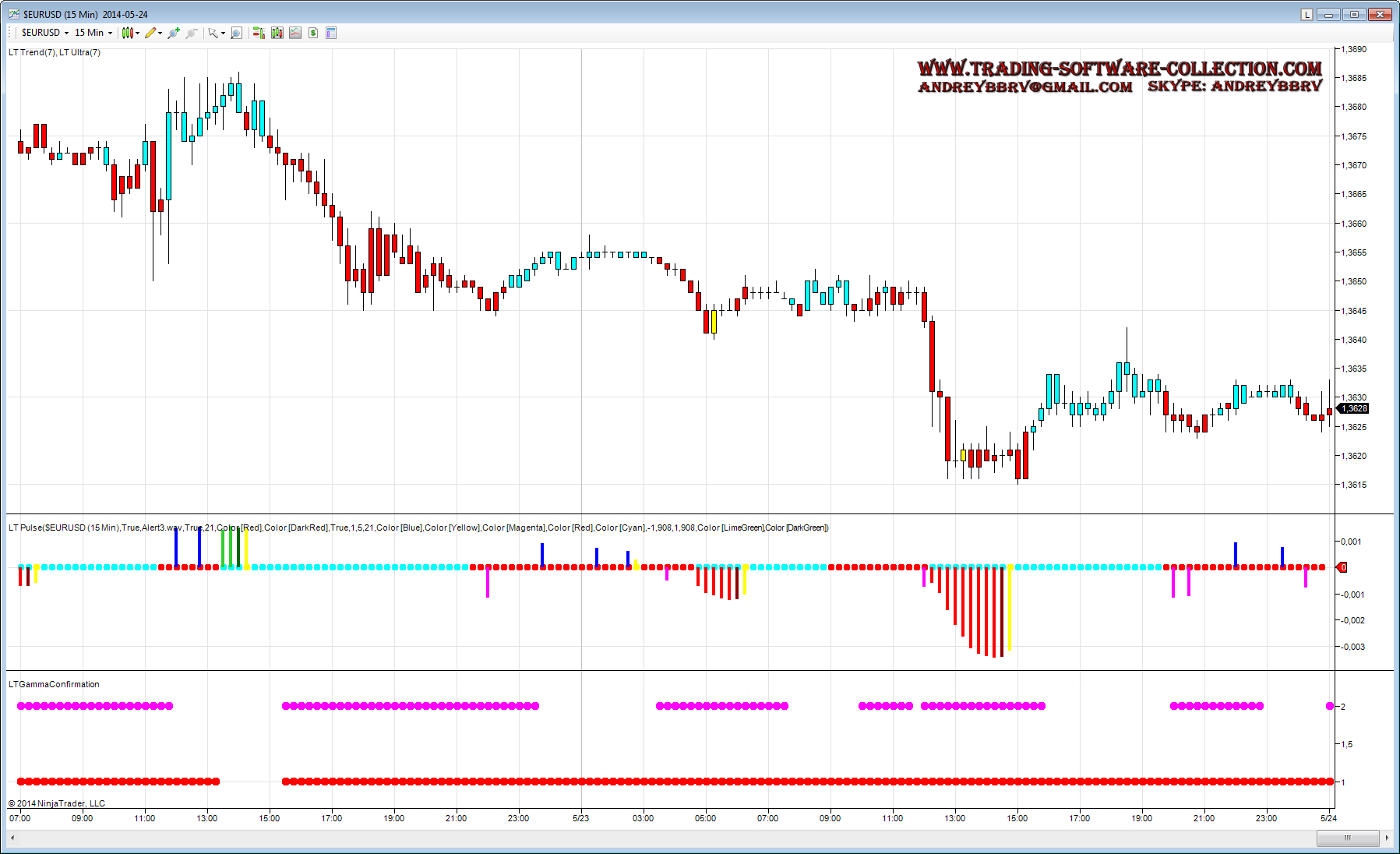Viewport: 1400px width, 854px height.
Task: Open the drawing tools dropdown arrow
Action: 160,33
